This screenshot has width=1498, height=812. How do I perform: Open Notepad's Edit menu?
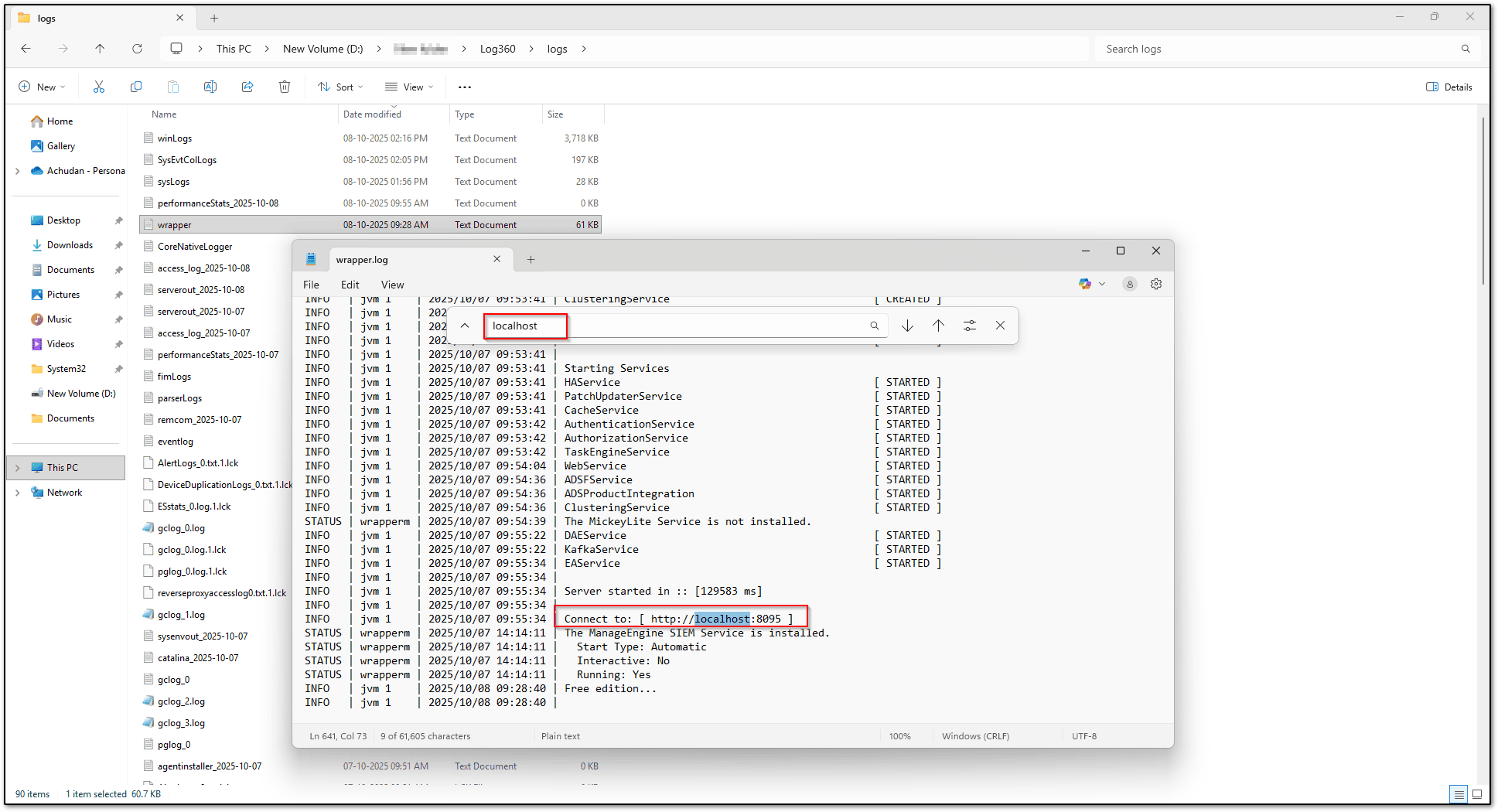click(x=350, y=285)
